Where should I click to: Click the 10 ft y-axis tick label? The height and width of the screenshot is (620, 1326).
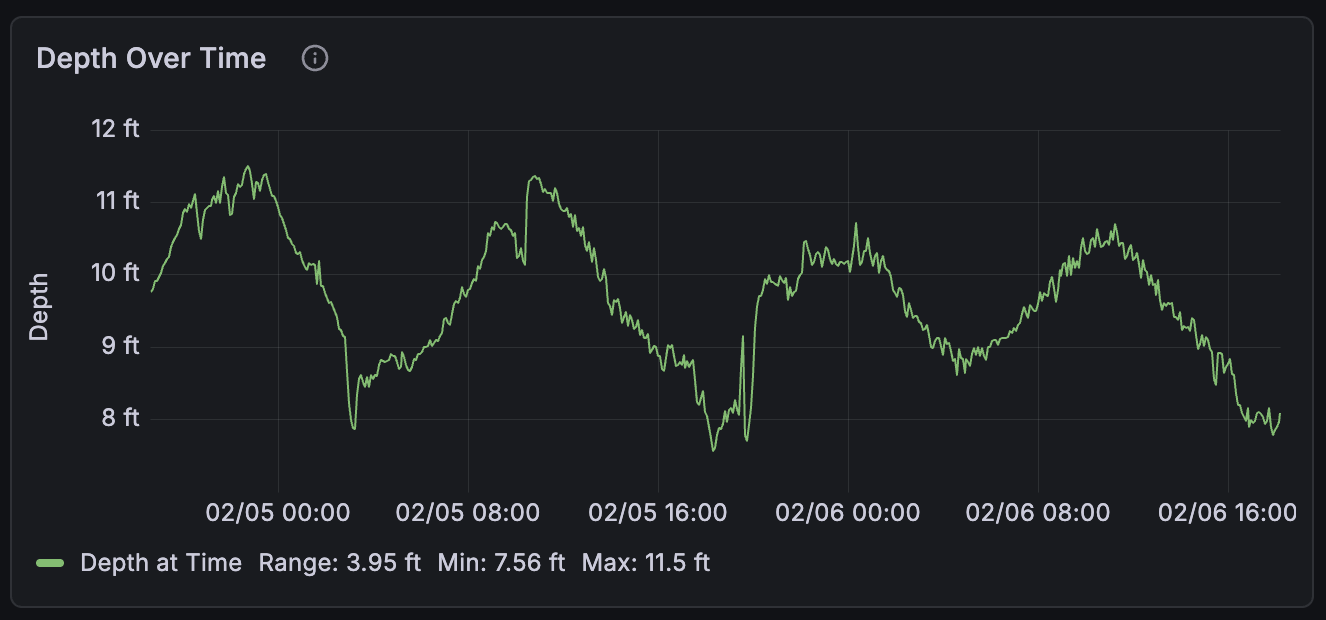click(117, 273)
